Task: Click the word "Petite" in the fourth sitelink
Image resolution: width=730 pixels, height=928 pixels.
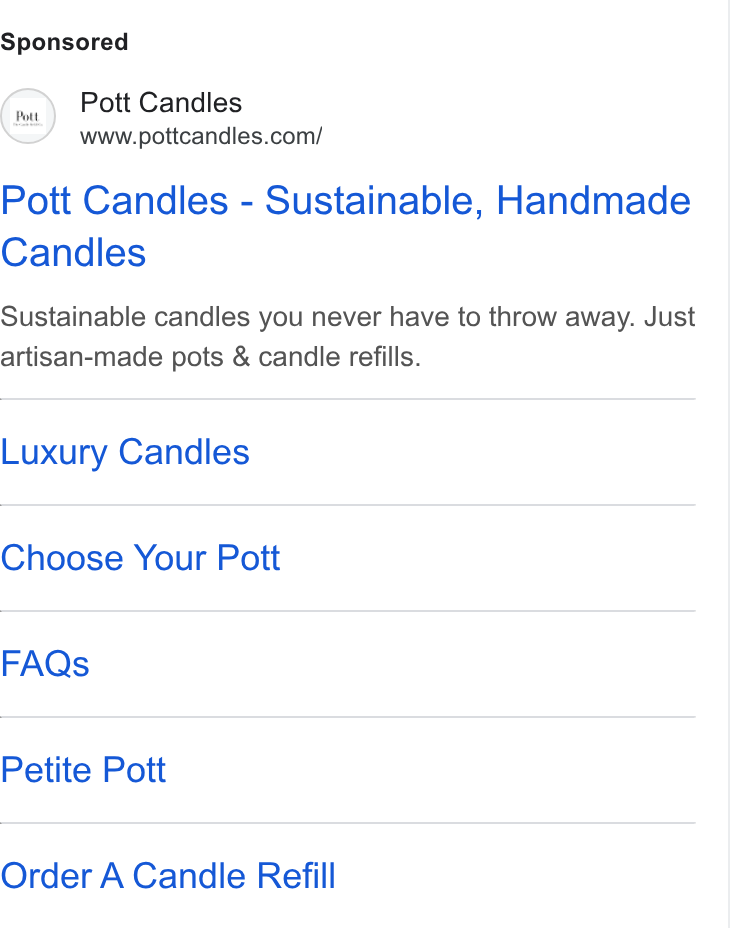Action: point(47,770)
